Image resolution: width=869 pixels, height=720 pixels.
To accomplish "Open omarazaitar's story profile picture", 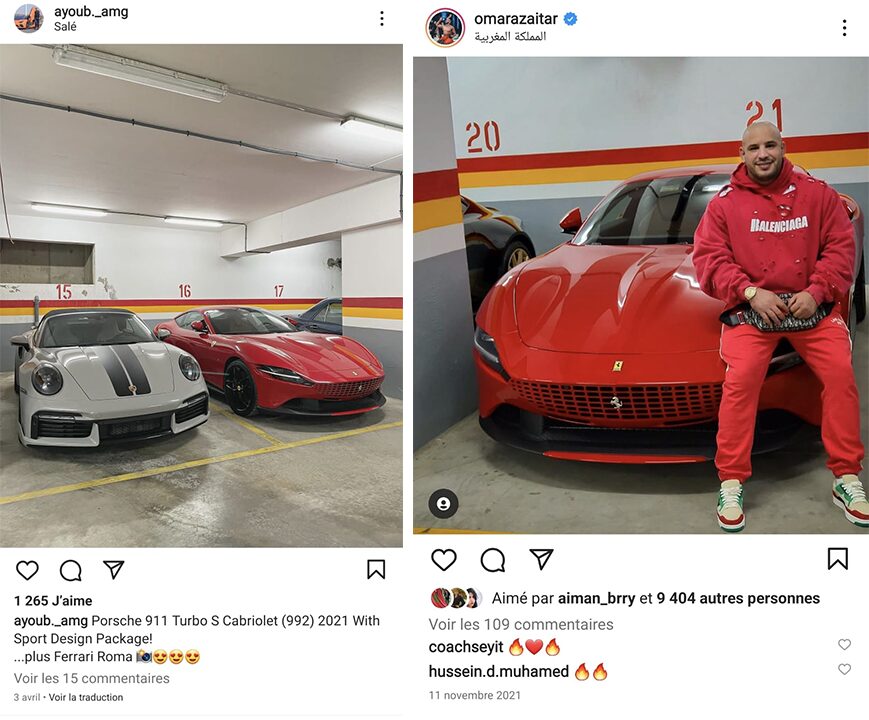I will click(x=445, y=28).
